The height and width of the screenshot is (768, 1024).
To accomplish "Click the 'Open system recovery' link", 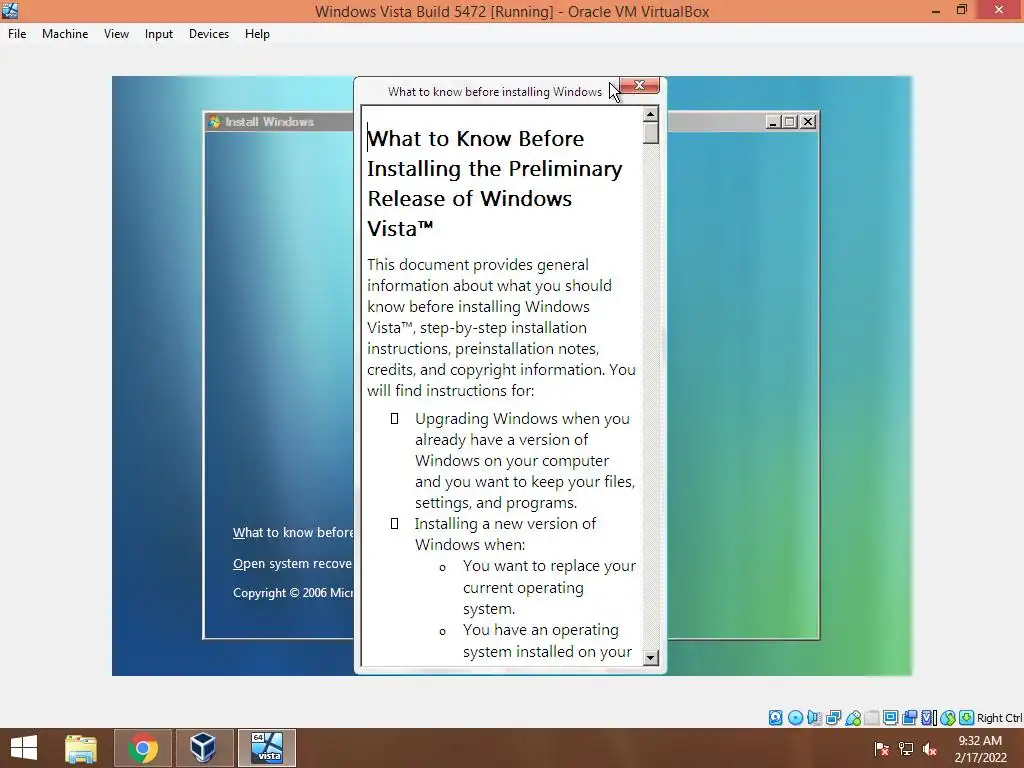I will 293,564.
